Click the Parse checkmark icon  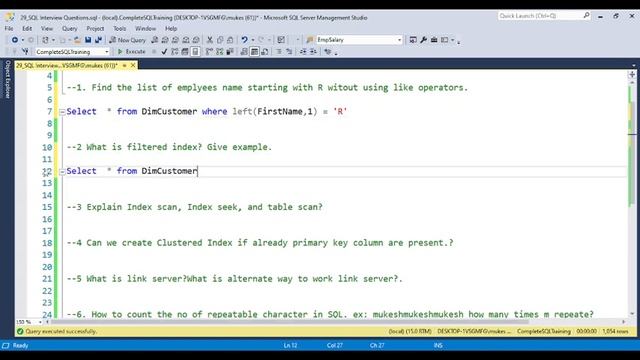pyautogui.click(x=164, y=52)
